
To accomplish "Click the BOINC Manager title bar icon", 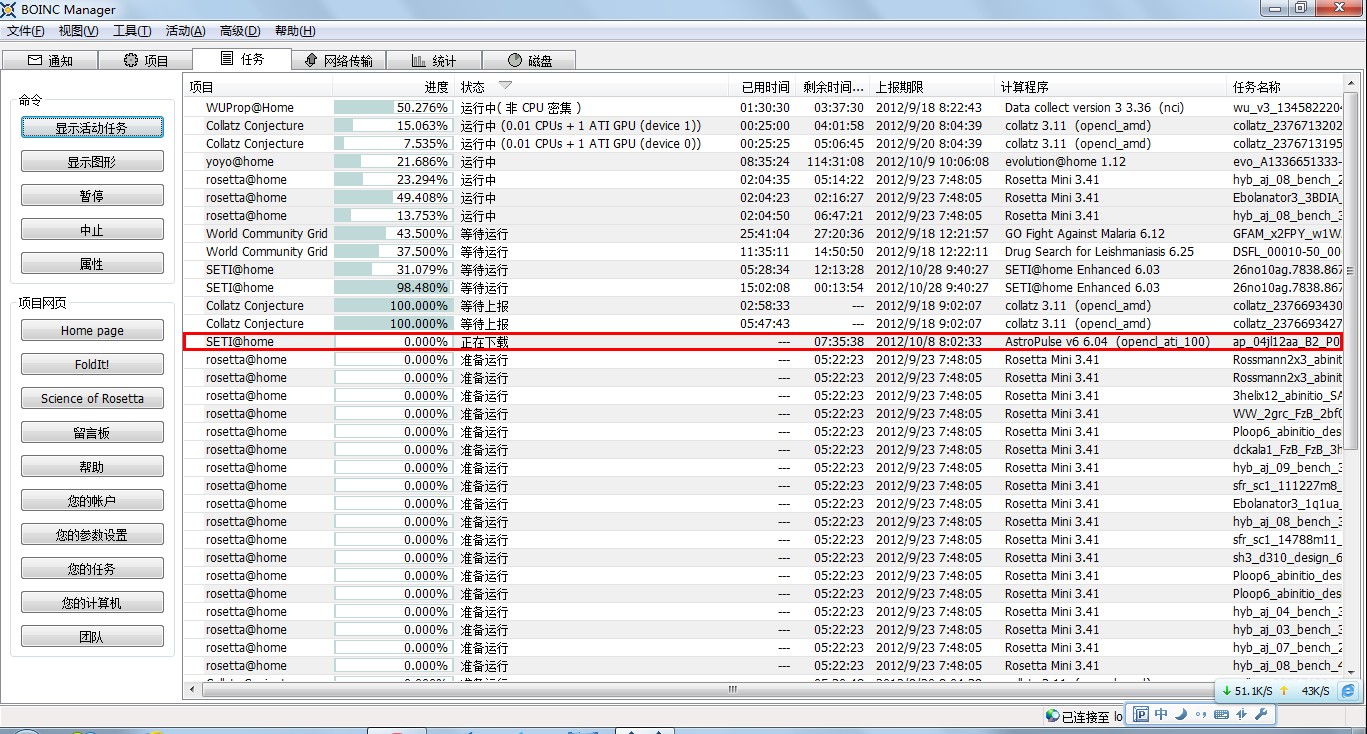I will tap(9, 9).
